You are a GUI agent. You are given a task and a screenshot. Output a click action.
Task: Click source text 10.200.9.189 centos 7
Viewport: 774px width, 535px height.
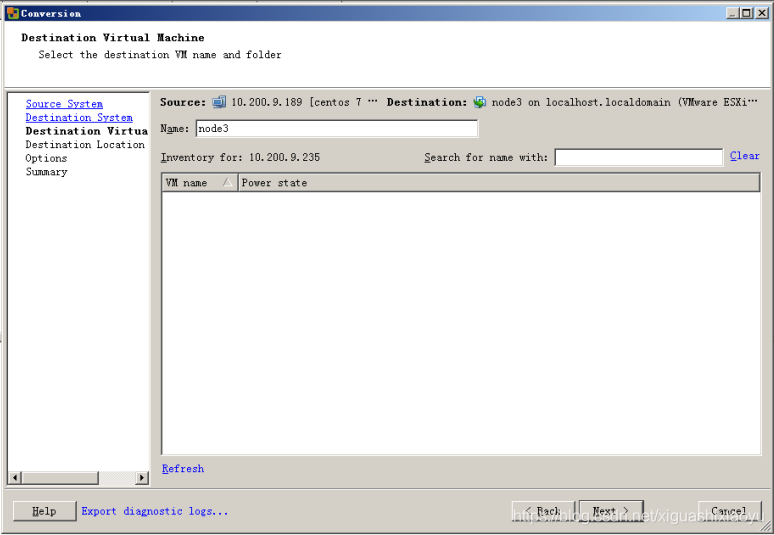click(305, 102)
